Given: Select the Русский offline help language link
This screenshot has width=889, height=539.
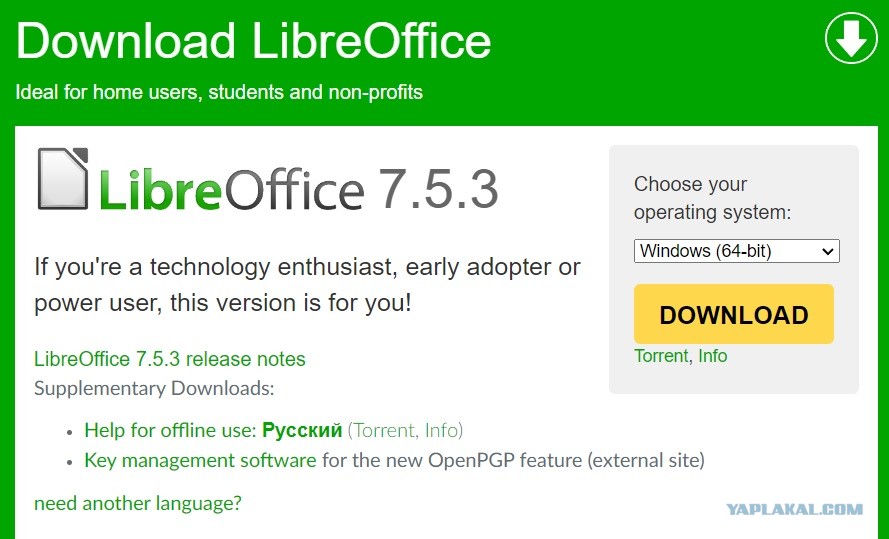Looking at the screenshot, I should (302, 430).
